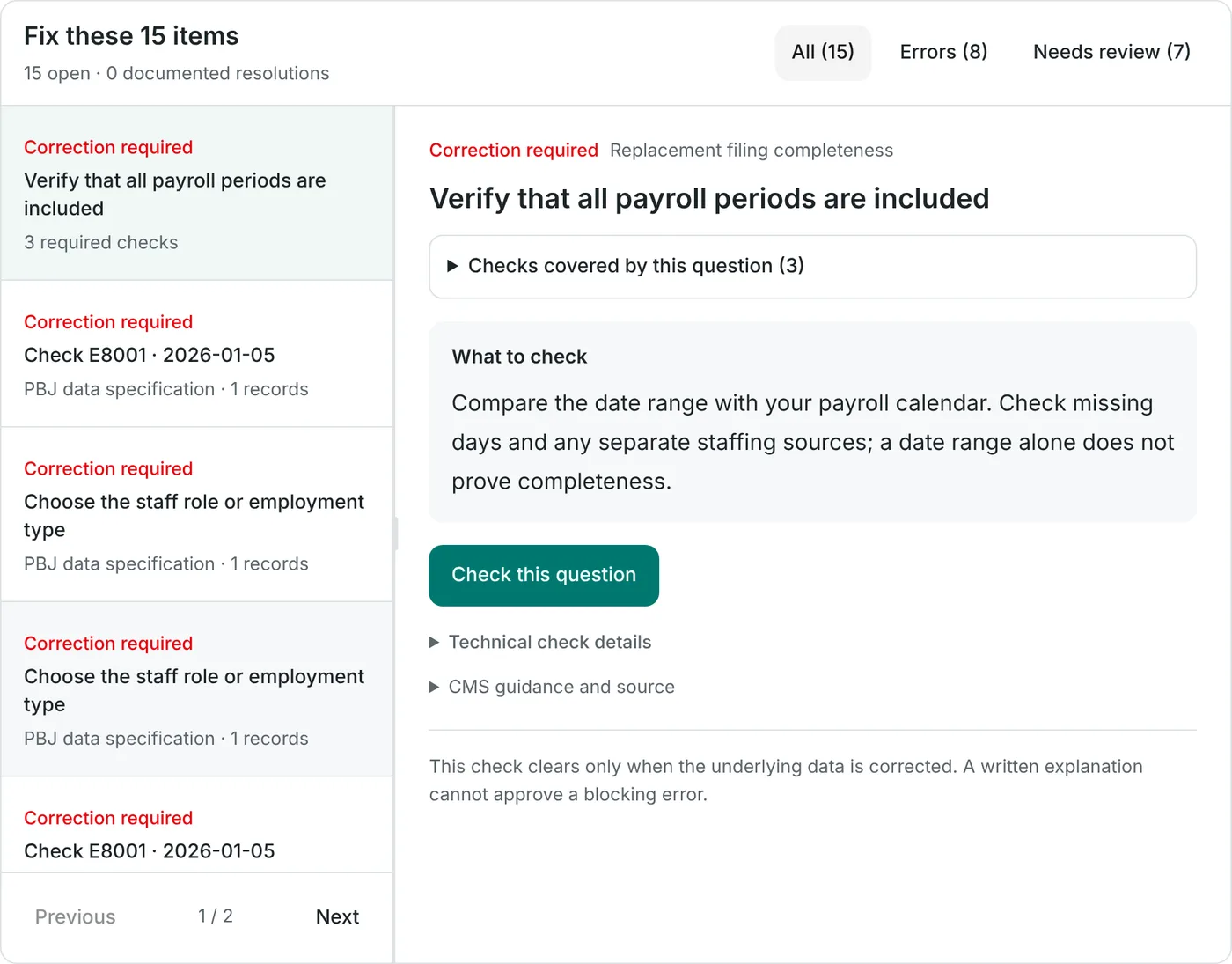Image resolution: width=1232 pixels, height=964 pixels.
Task: Click the Previous page button
Action: (76, 916)
